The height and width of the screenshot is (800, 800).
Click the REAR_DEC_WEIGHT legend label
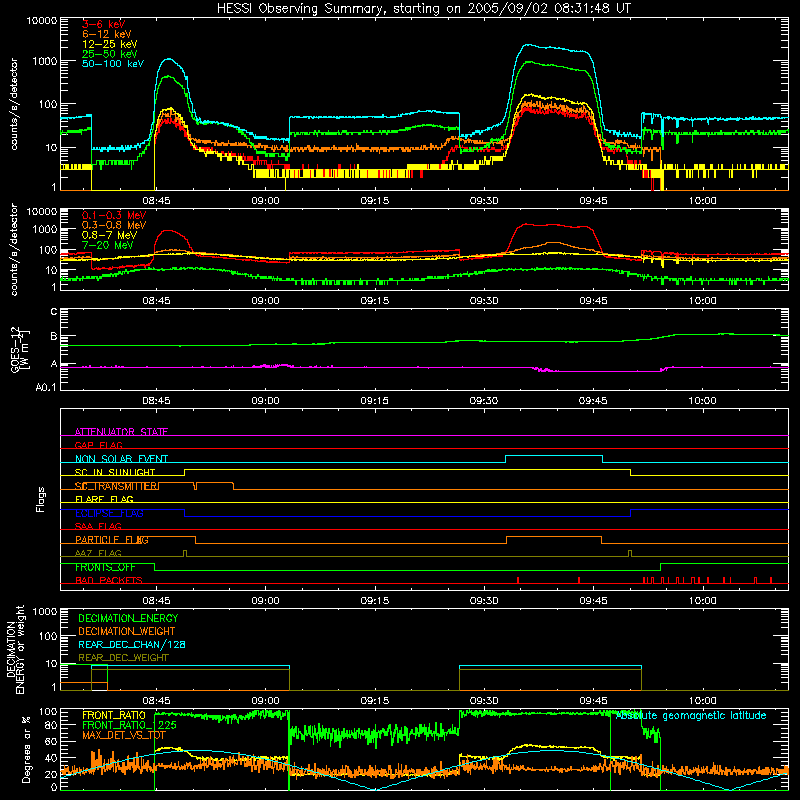[123, 658]
